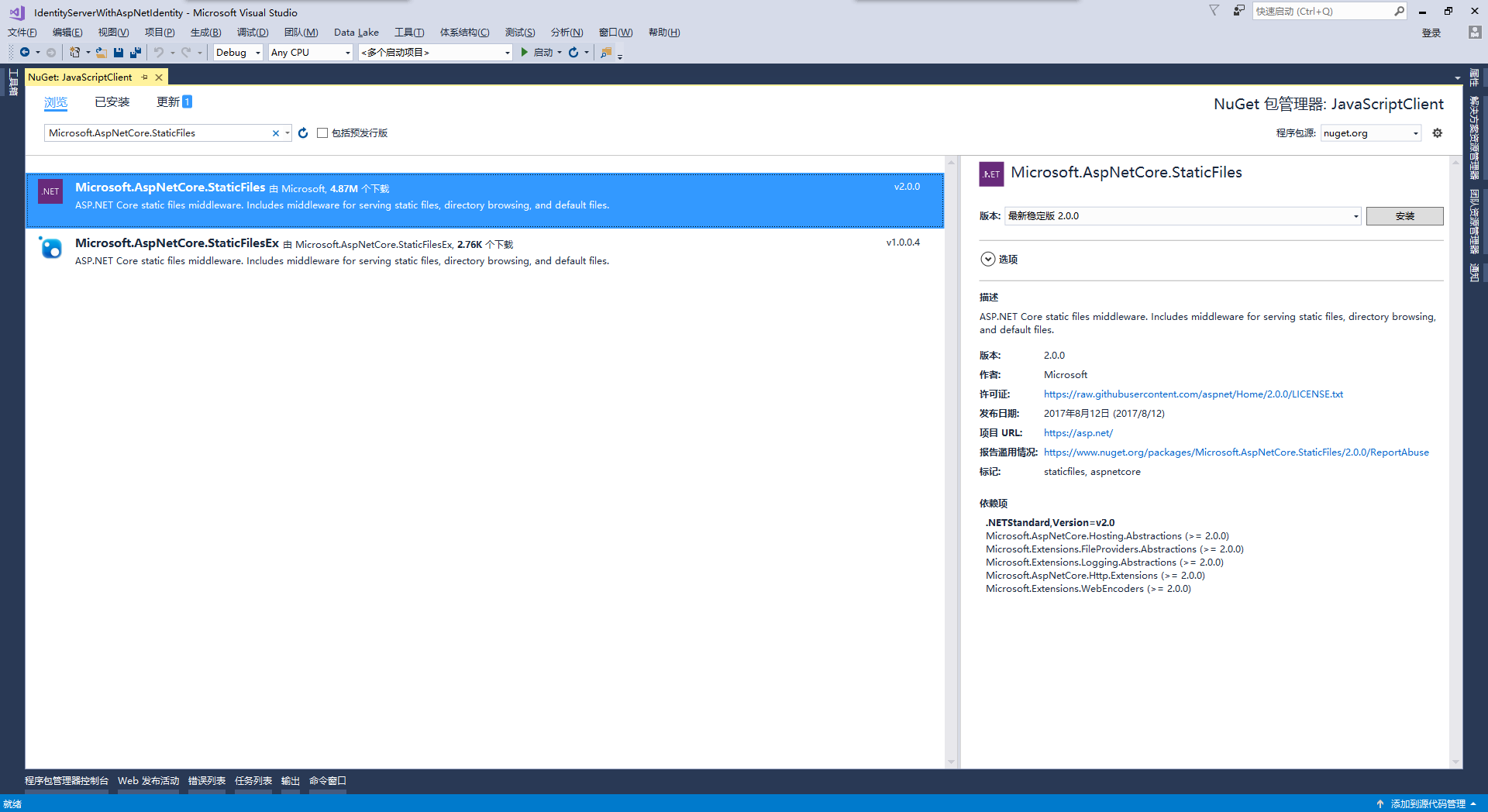Click the Save All toolbar icon

coord(136,52)
